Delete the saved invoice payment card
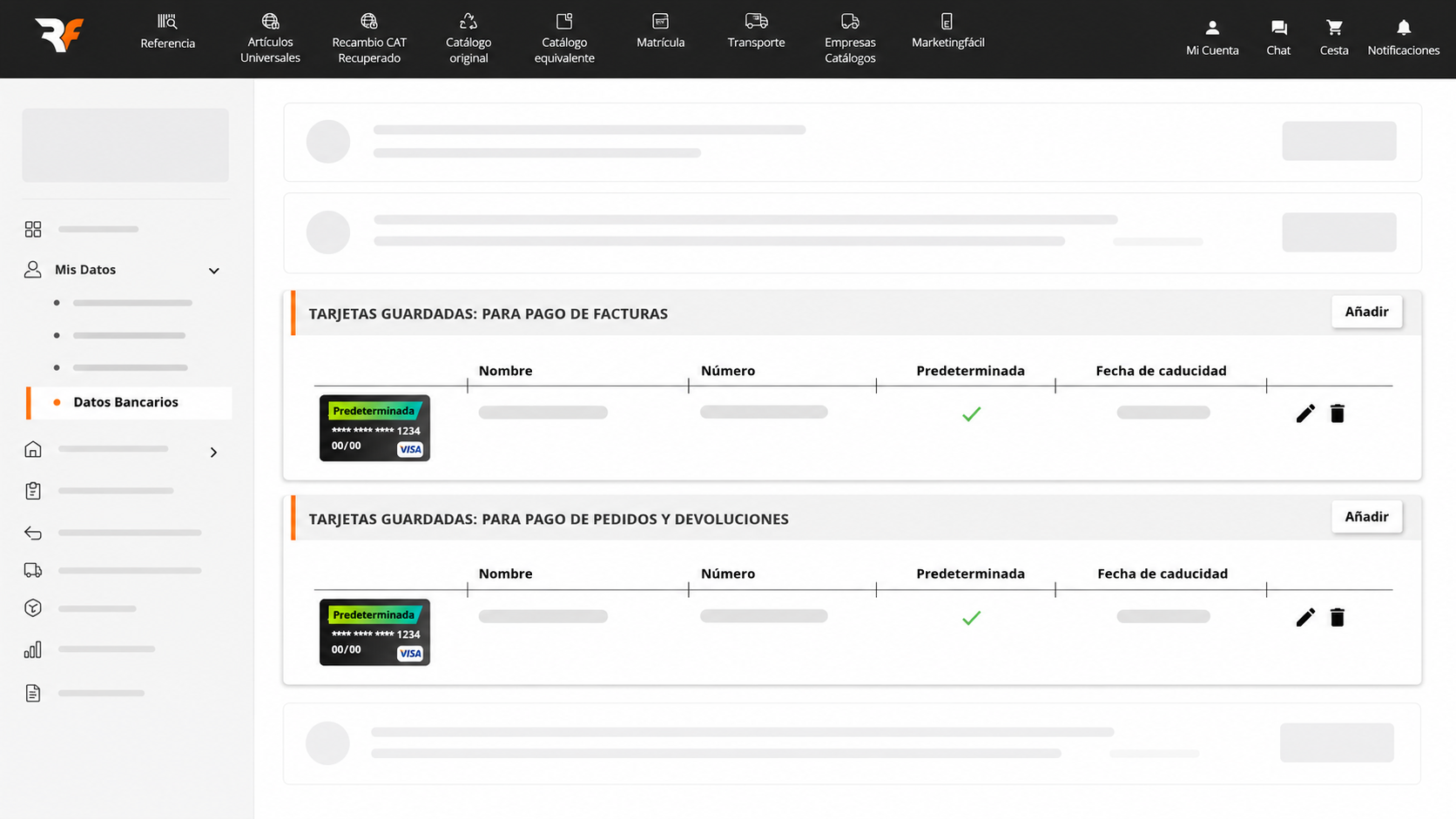 pyautogui.click(x=1338, y=413)
